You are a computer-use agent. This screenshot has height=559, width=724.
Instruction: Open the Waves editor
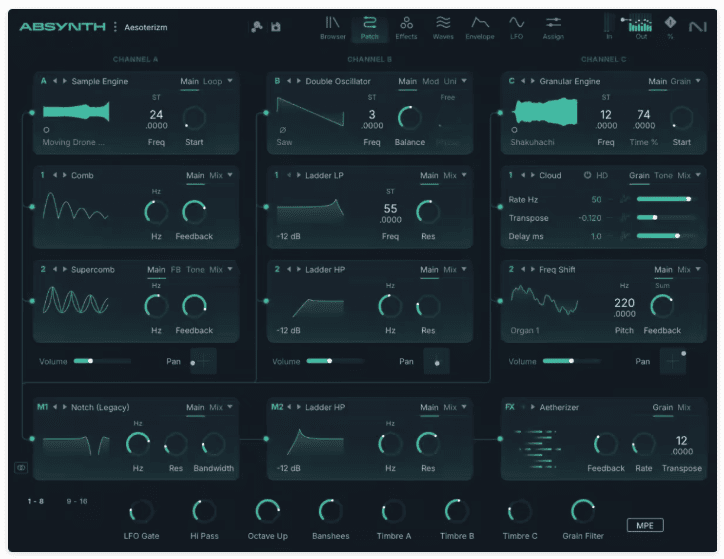point(443,28)
